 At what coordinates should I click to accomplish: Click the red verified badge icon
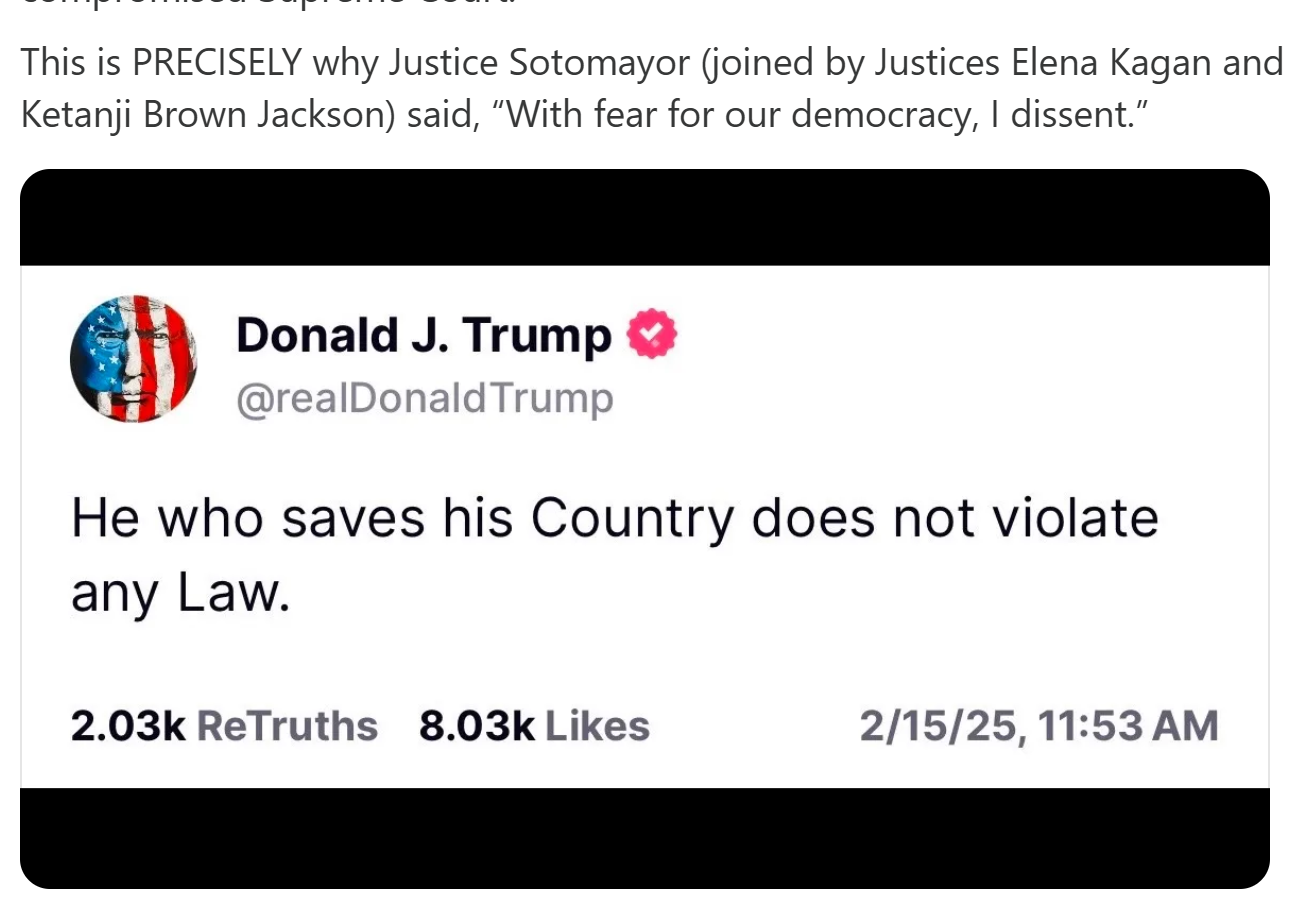[651, 334]
